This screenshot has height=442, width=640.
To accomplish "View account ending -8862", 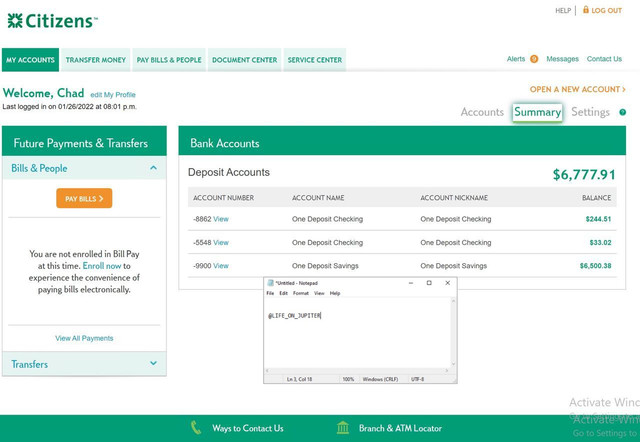I will [x=221, y=219].
